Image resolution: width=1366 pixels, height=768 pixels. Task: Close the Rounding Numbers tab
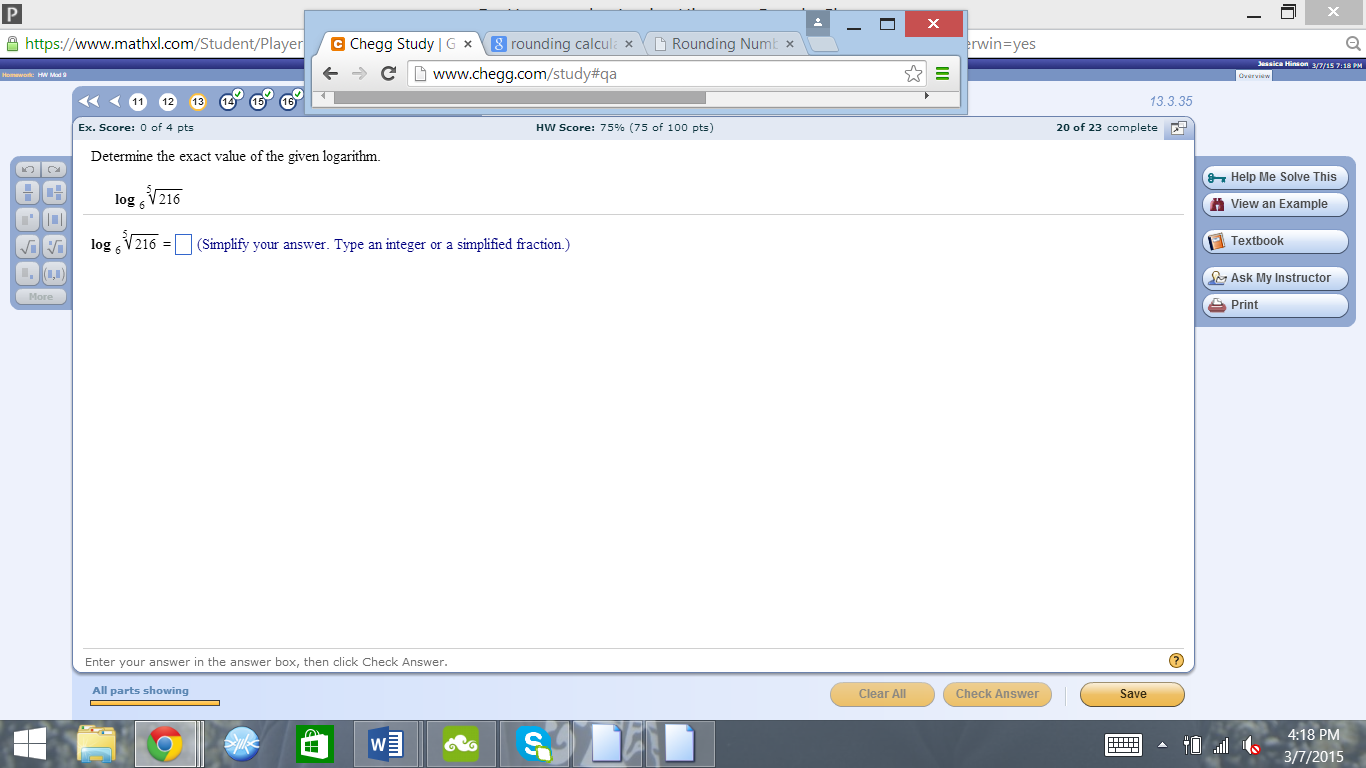click(790, 45)
